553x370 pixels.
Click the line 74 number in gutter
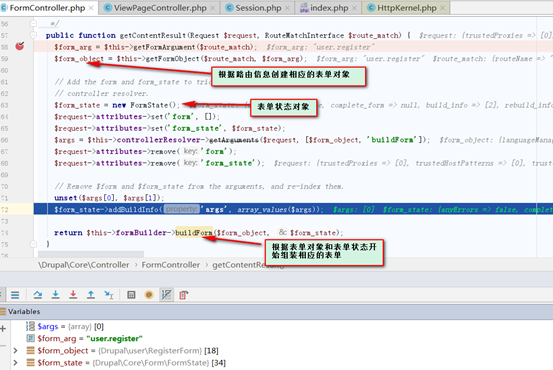pyautogui.click(x=5, y=232)
